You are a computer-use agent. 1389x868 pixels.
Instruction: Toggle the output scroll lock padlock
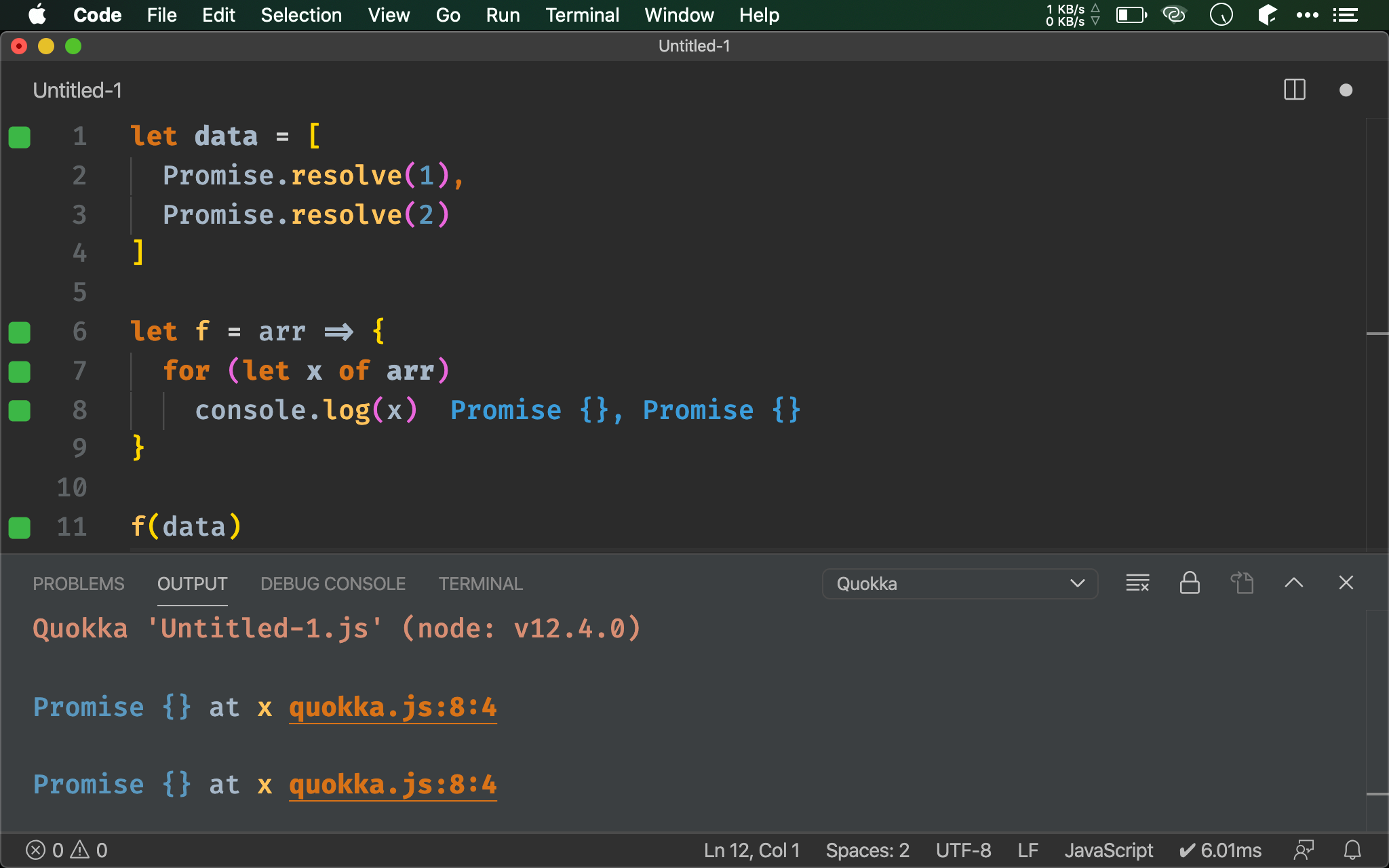point(1190,583)
